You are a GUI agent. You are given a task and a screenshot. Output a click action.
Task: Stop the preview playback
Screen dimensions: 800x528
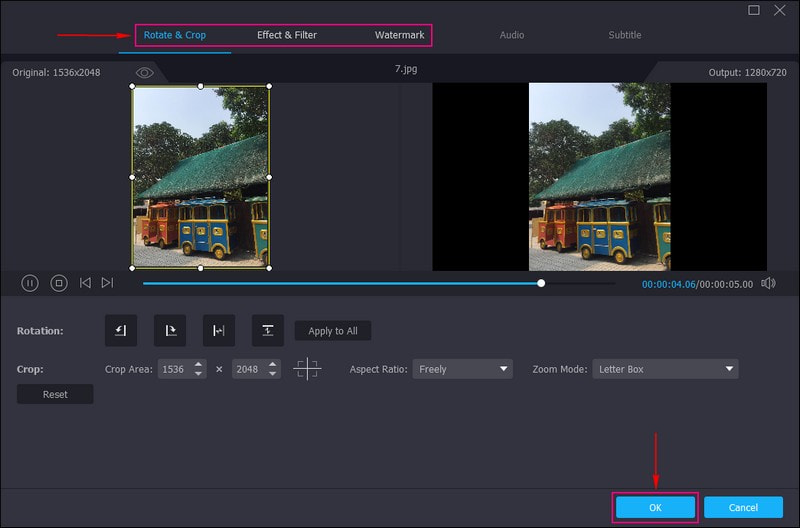pos(59,283)
